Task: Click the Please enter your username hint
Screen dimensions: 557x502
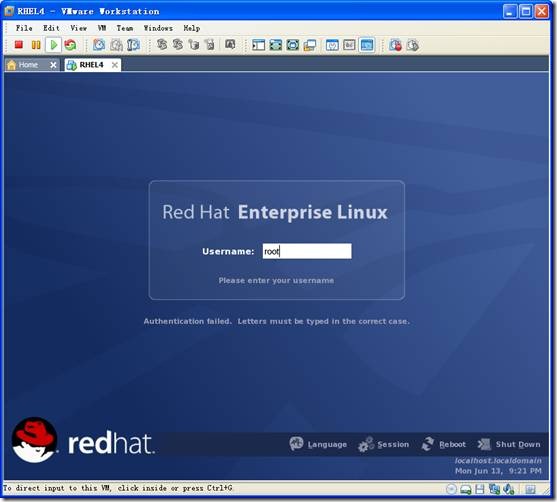Action: pyautogui.click(x=276, y=280)
